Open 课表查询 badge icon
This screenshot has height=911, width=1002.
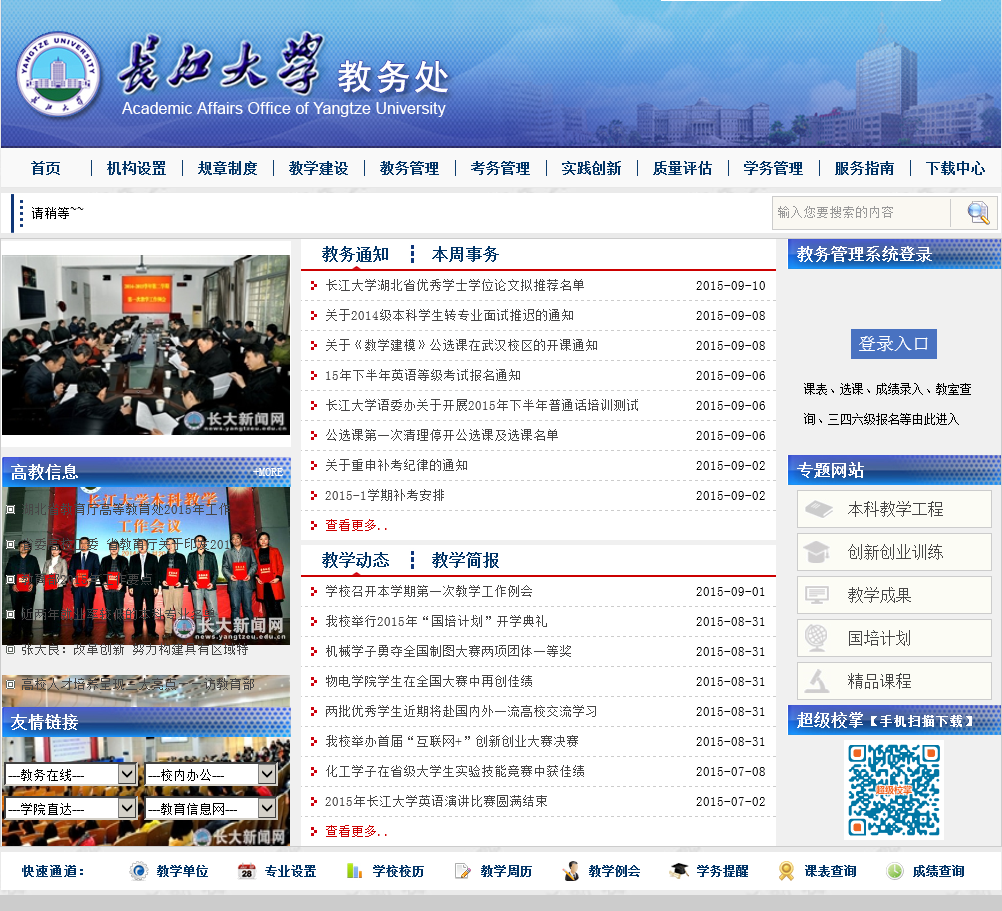click(x=787, y=871)
